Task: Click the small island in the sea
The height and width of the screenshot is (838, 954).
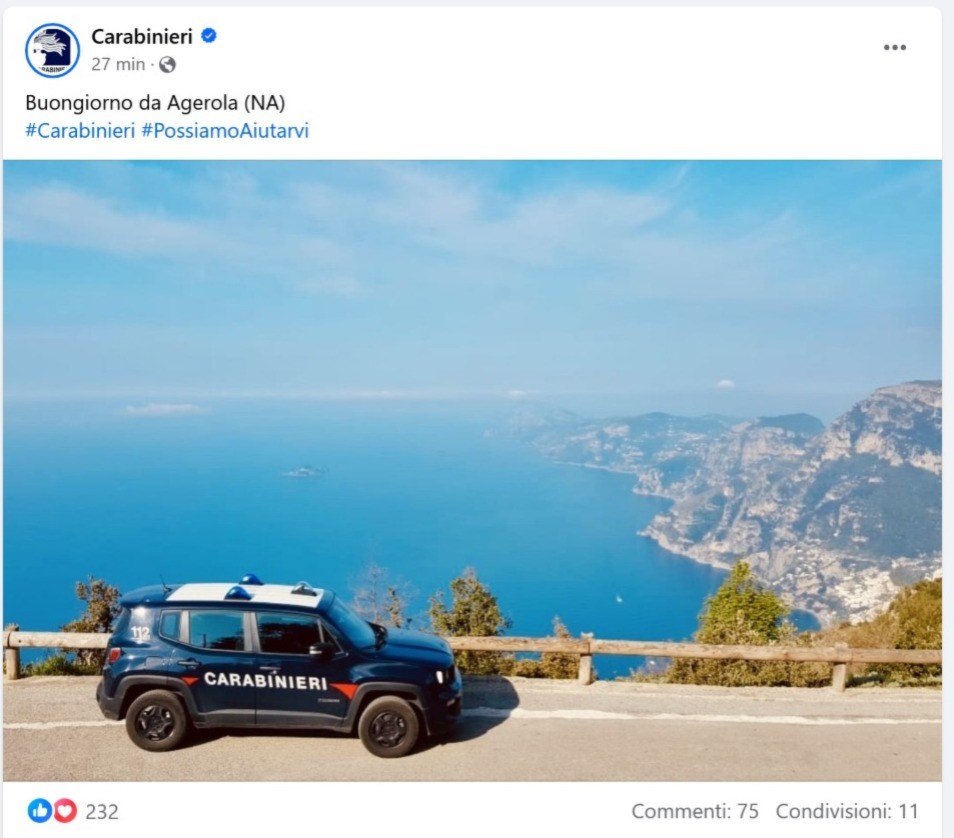Action: point(304,471)
